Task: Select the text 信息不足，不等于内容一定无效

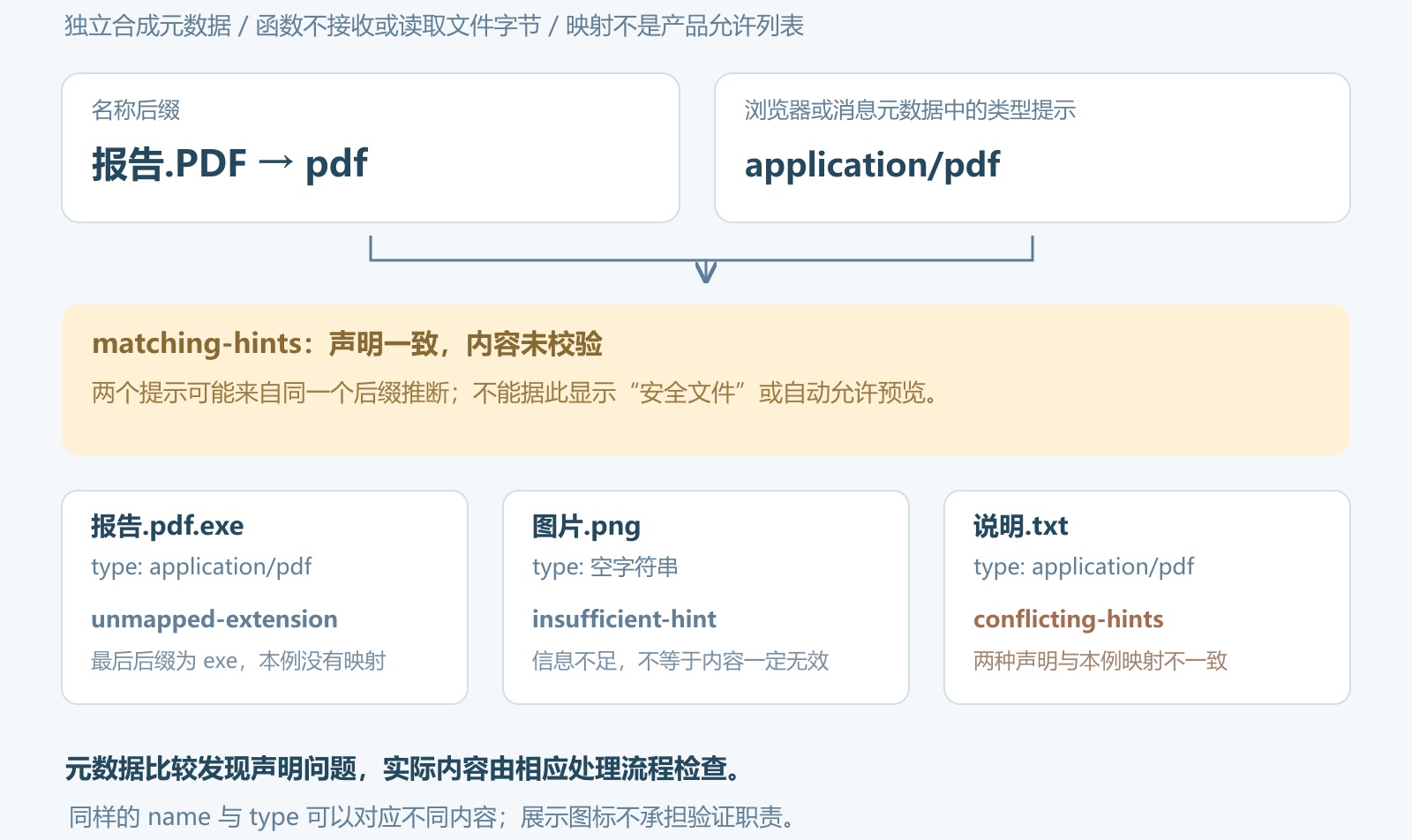Action: [x=680, y=661]
